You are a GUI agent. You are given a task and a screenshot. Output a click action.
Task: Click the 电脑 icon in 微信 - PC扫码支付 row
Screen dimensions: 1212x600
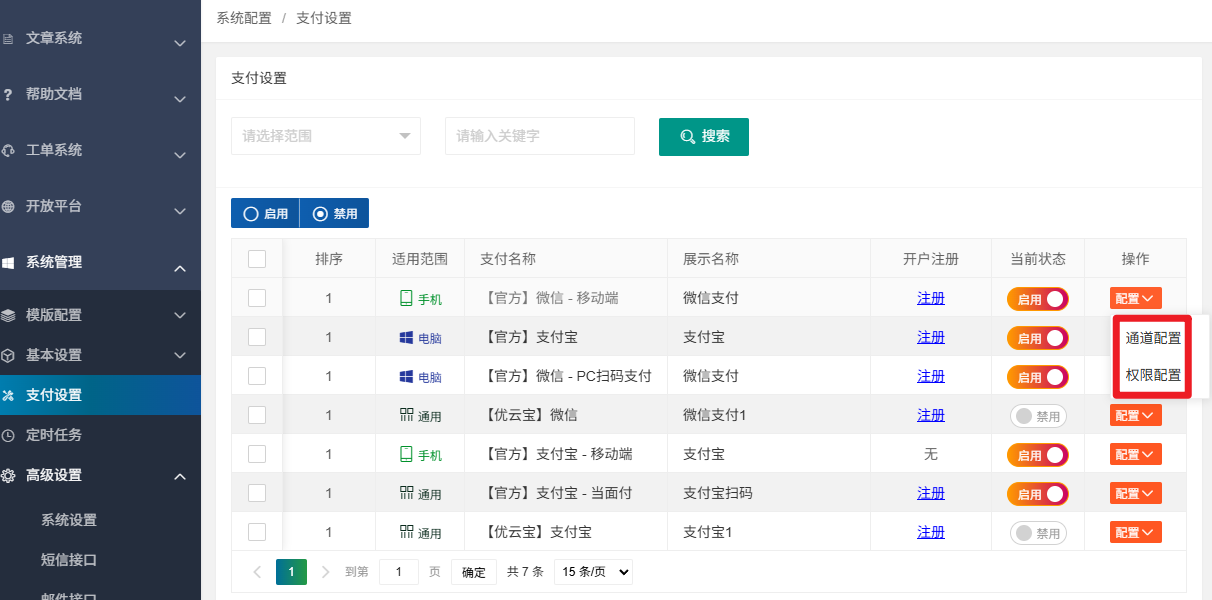406,376
